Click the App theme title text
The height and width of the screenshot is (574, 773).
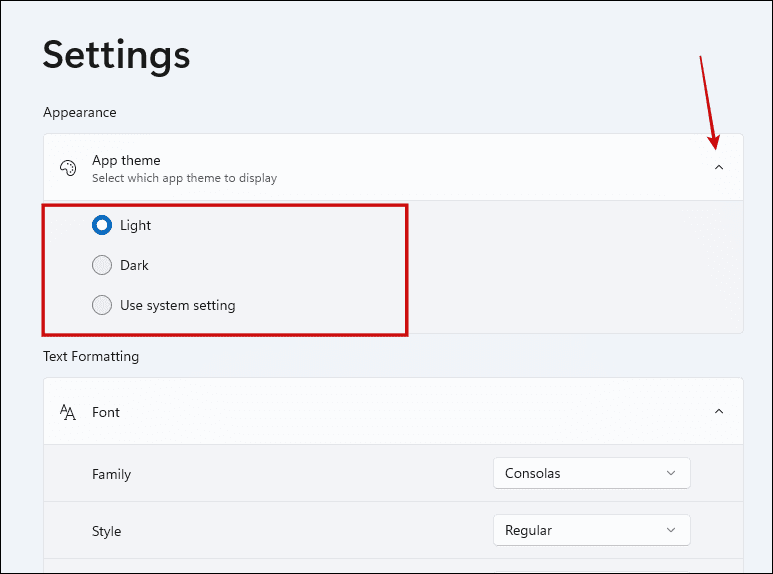[x=126, y=160]
